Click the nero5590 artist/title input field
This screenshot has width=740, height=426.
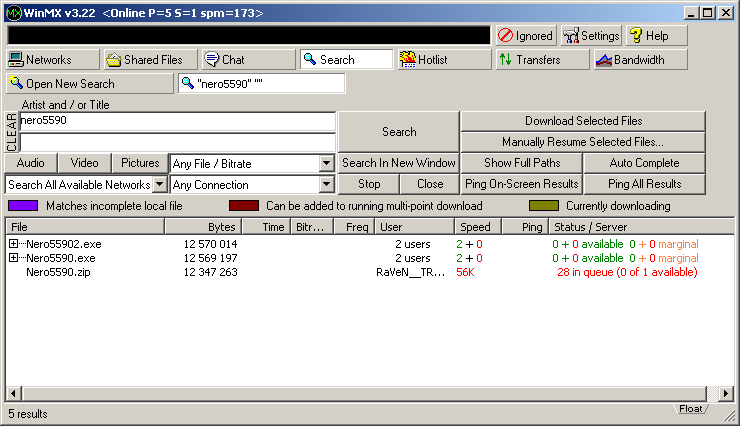177,121
